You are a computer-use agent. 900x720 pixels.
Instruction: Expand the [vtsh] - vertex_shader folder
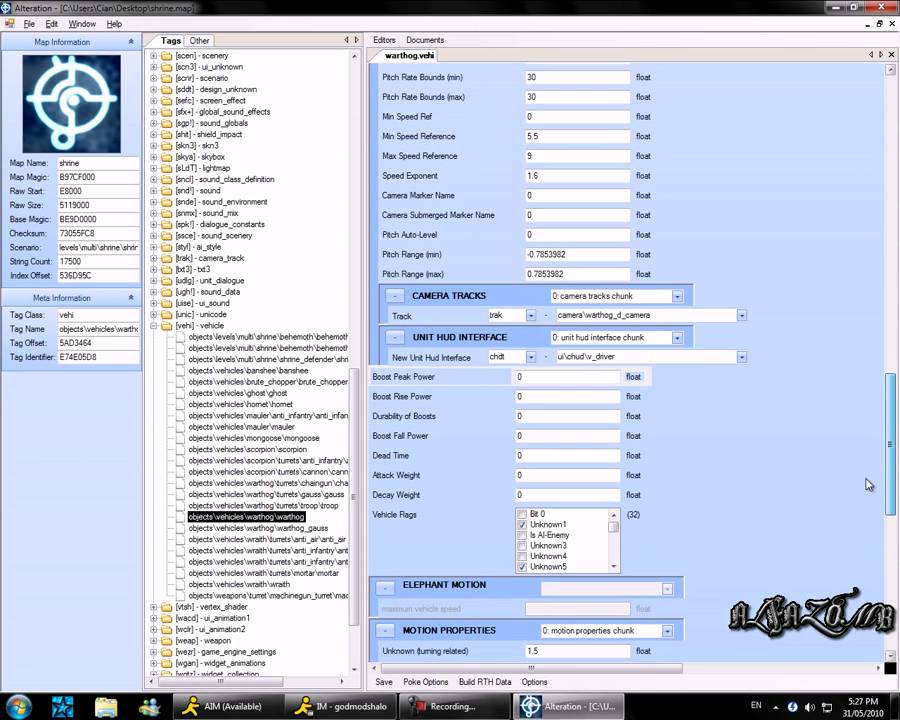pyautogui.click(x=153, y=607)
